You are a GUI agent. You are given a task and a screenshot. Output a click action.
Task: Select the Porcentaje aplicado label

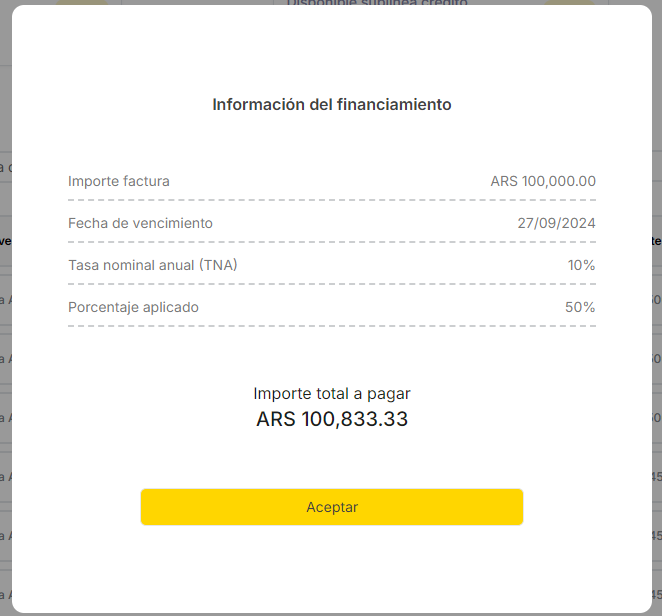click(x=133, y=307)
